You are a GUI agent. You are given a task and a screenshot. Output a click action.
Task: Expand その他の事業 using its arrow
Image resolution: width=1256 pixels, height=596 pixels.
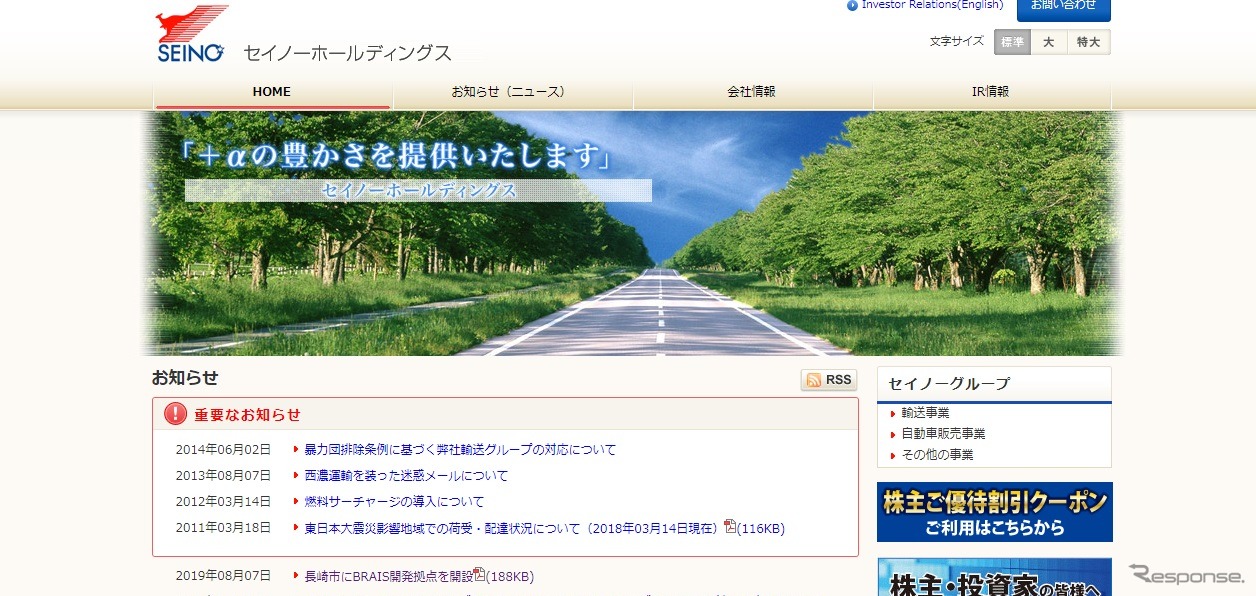893,453
